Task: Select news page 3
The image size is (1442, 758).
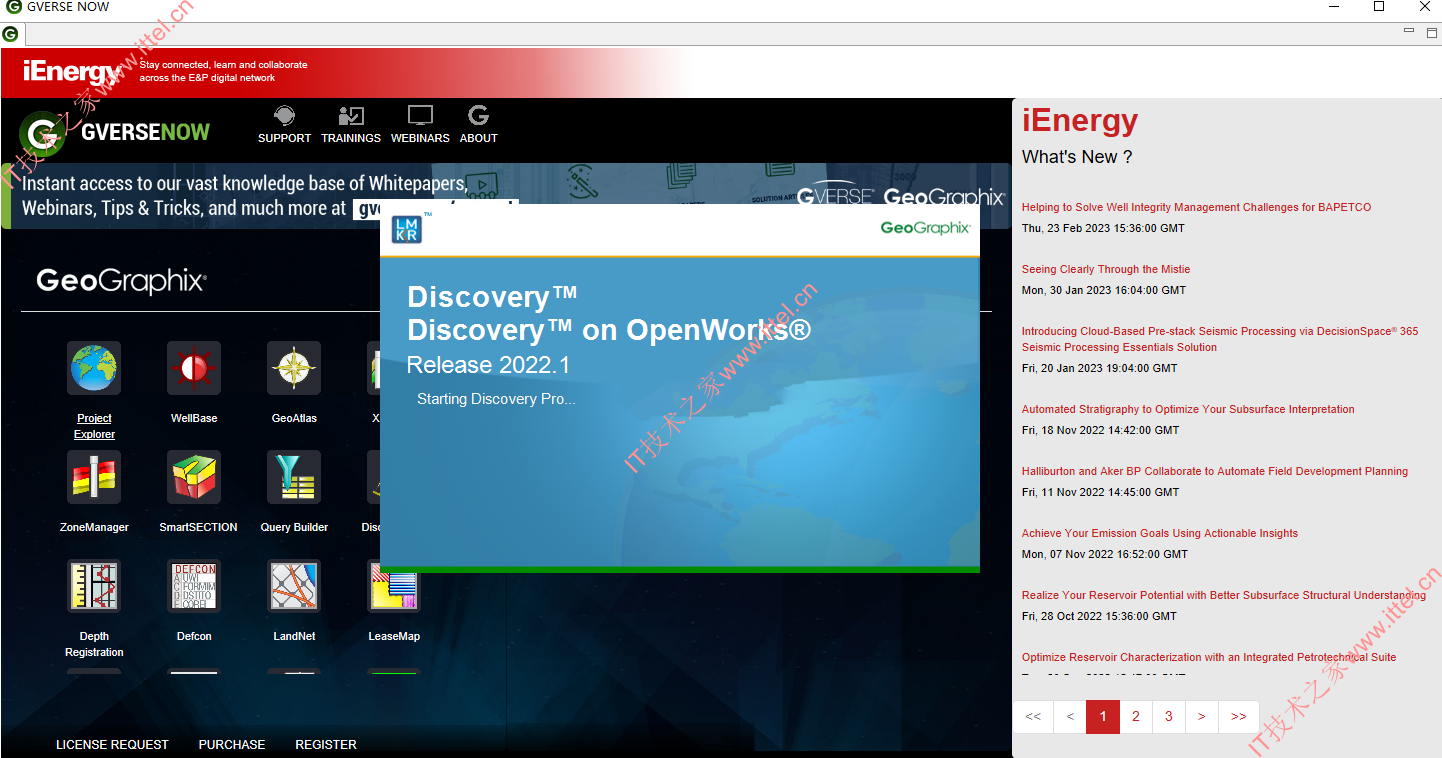Action: tap(1169, 717)
